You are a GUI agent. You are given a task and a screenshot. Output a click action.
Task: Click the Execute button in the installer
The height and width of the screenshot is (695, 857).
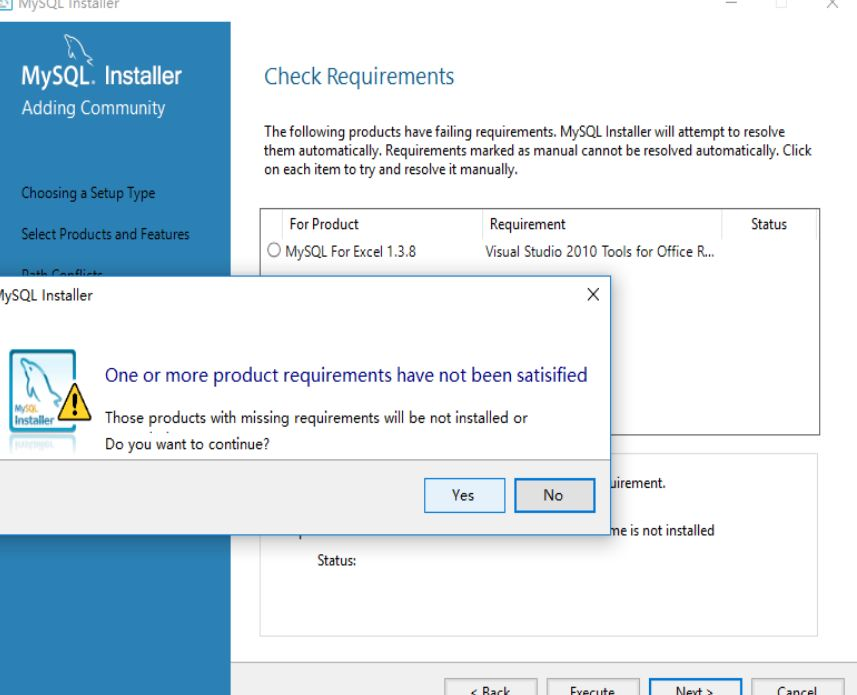click(592, 688)
